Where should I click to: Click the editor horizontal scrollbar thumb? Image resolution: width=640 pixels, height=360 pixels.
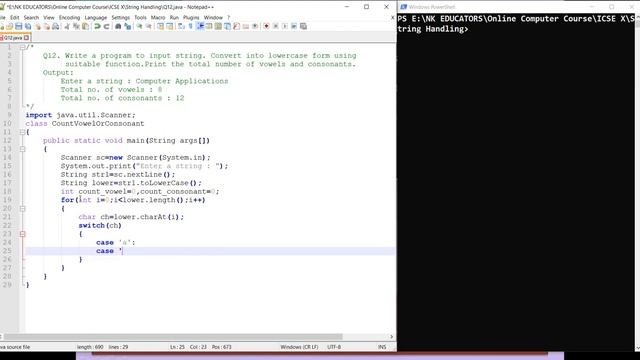(x=173, y=337)
